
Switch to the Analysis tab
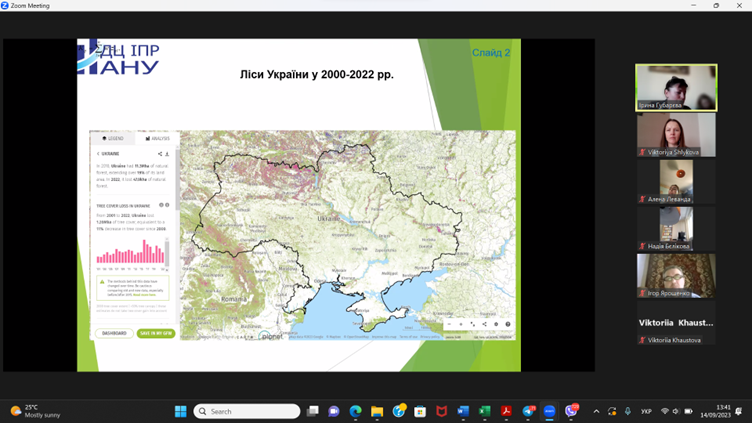click(x=156, y=138)
